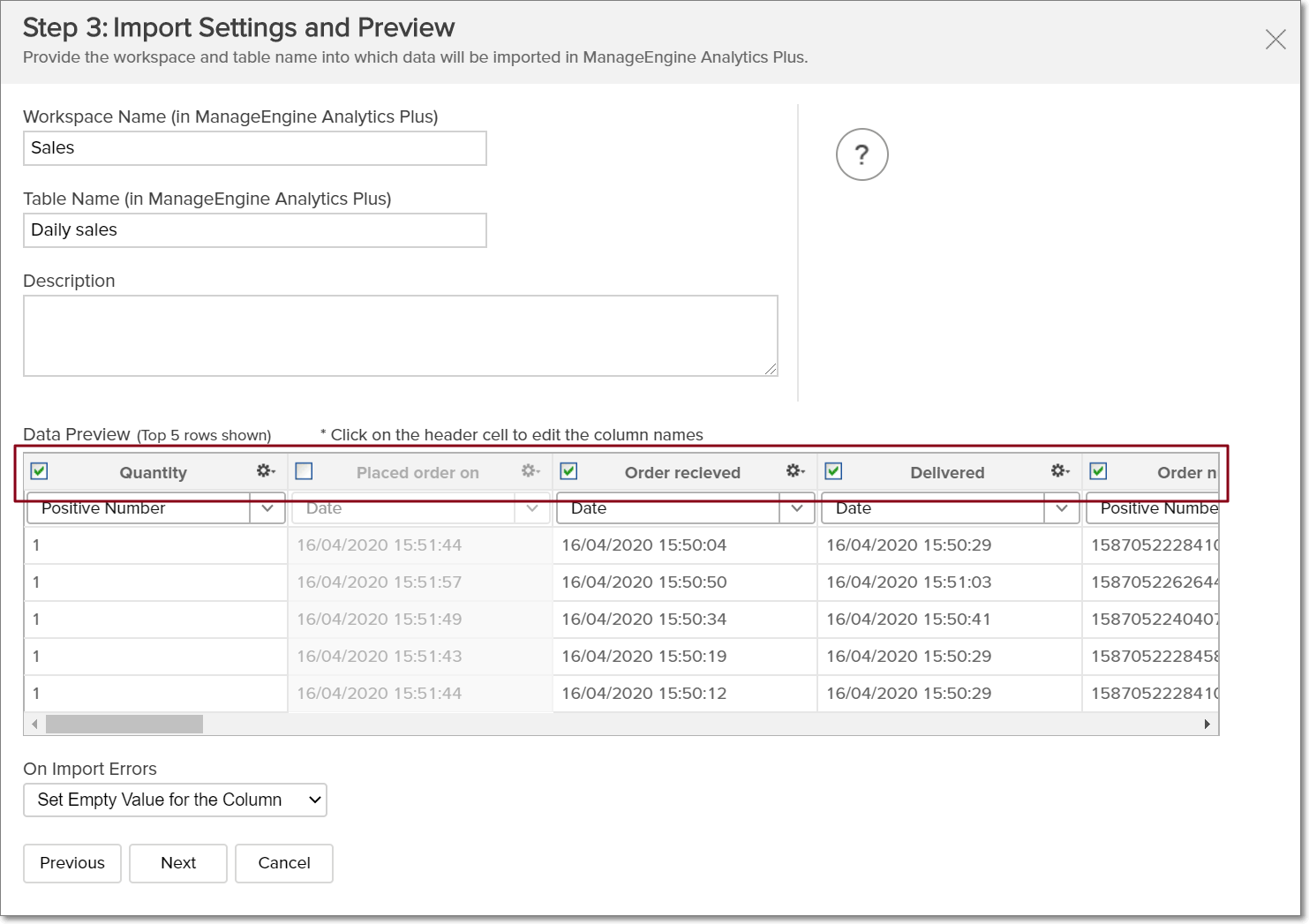Open Delivered column settings gear

tap(1059, 471)
